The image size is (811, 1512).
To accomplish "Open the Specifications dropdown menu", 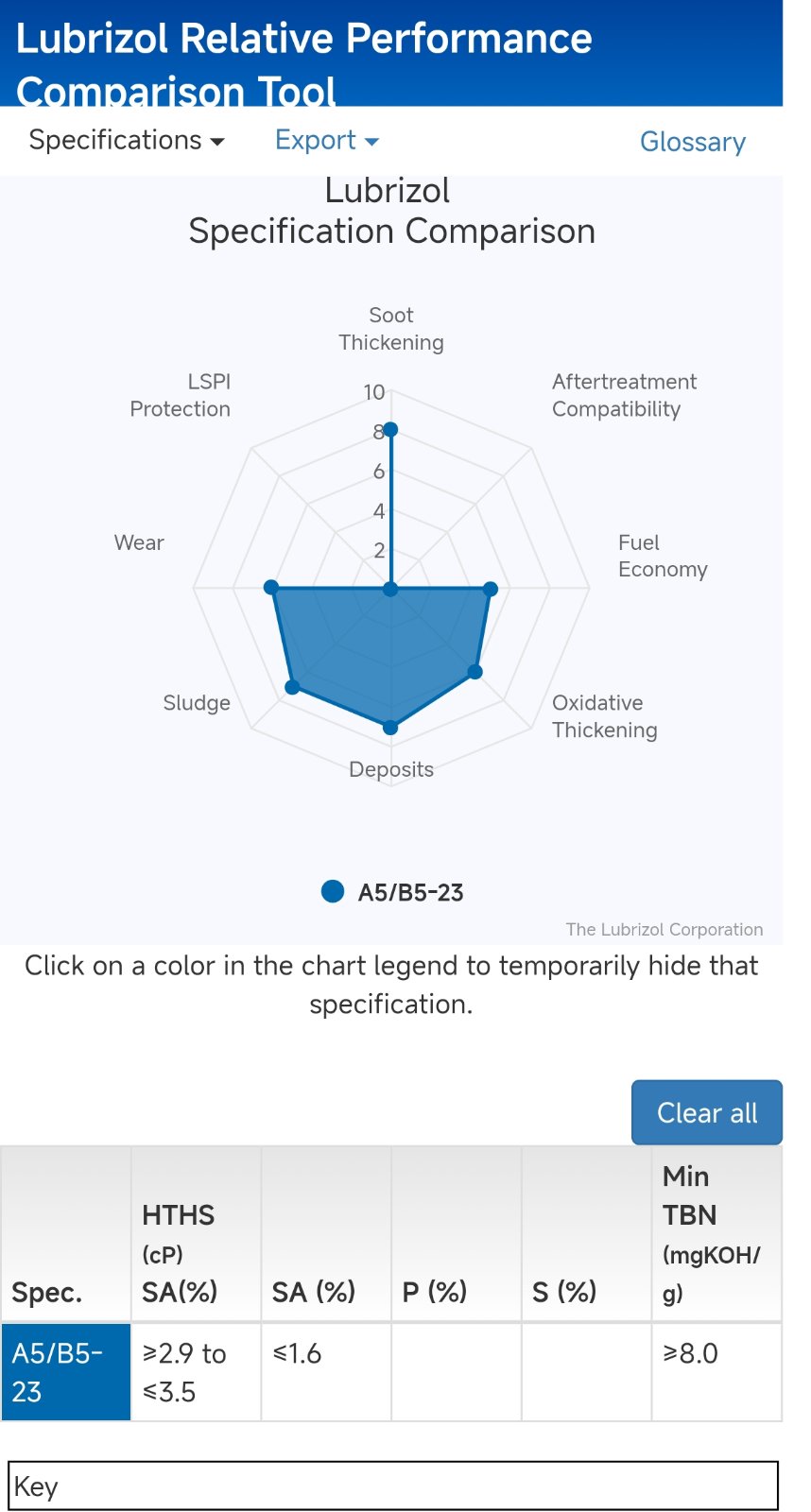I will point(127,140).
